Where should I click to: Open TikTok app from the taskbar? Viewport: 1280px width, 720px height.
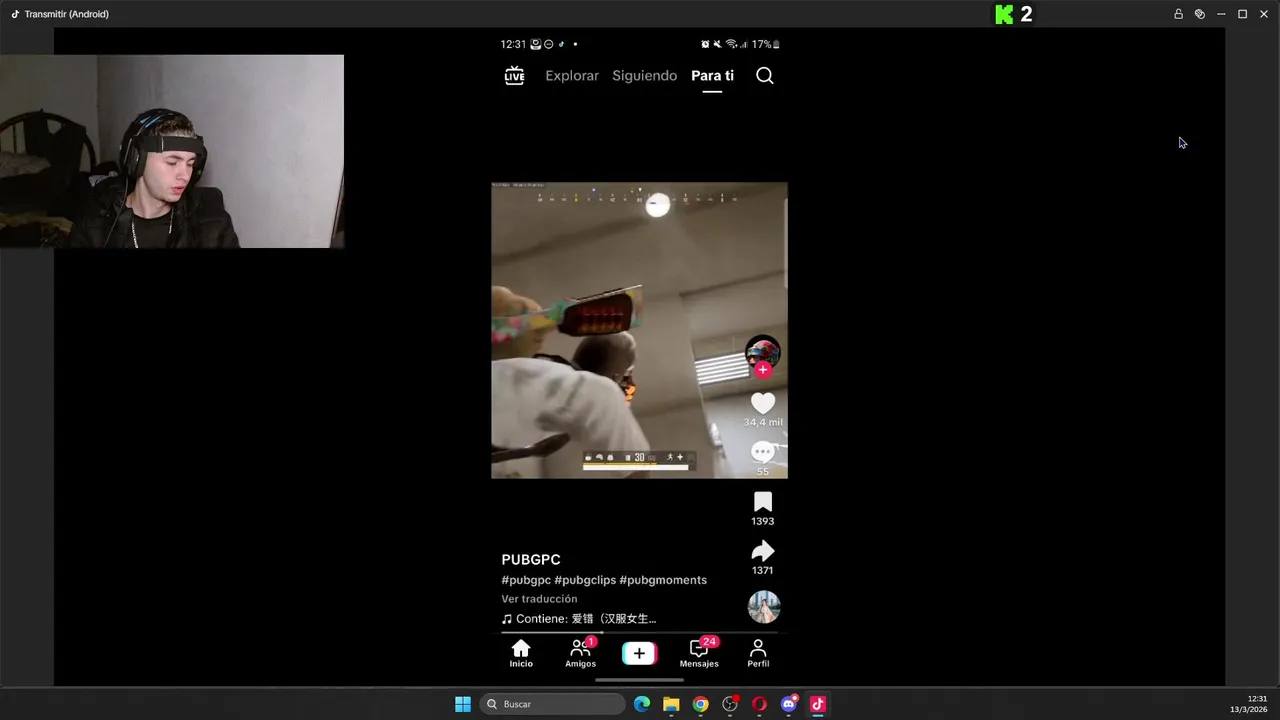[818, 704]
